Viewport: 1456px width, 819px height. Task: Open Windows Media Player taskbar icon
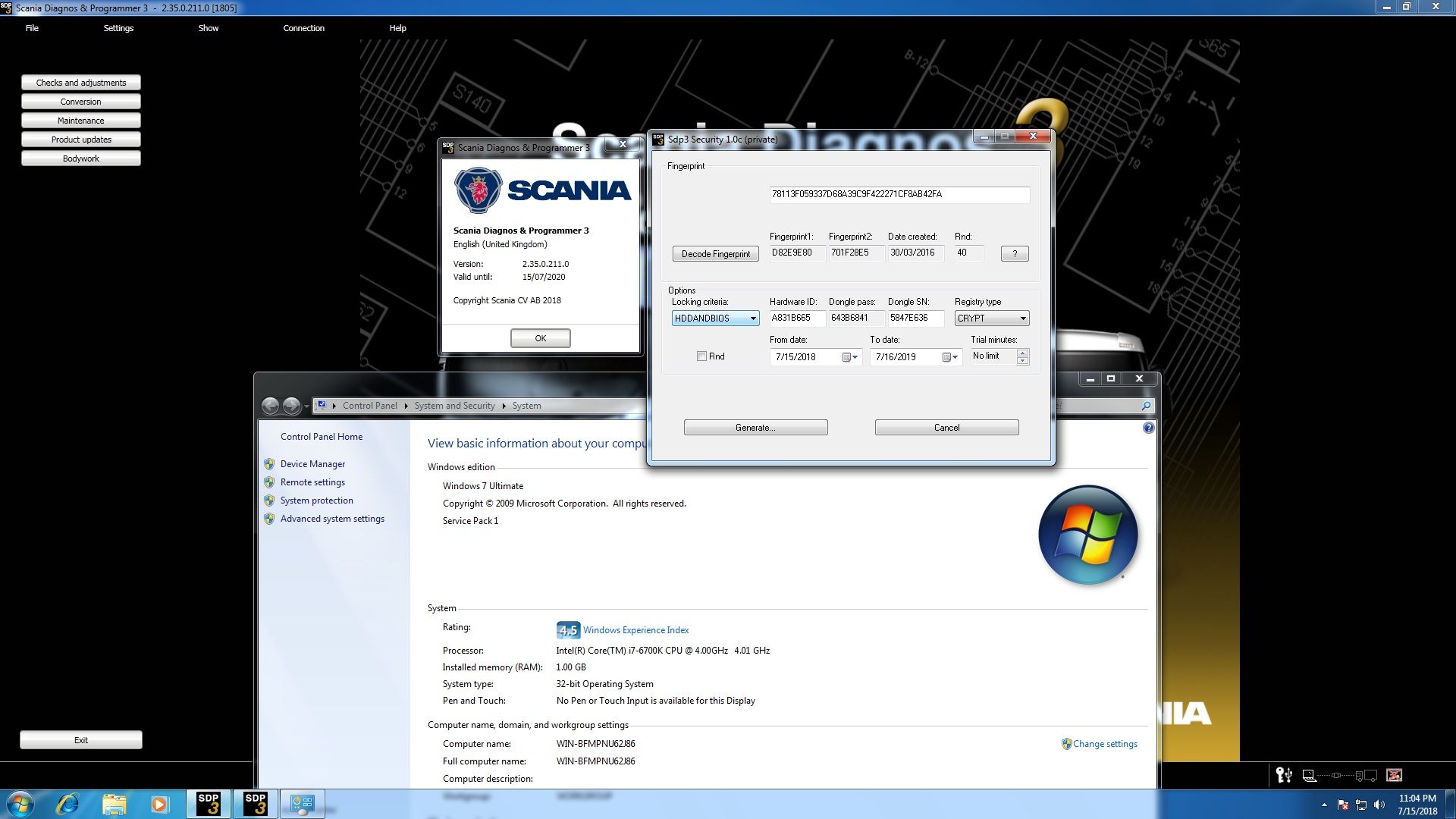coord(159,804)
